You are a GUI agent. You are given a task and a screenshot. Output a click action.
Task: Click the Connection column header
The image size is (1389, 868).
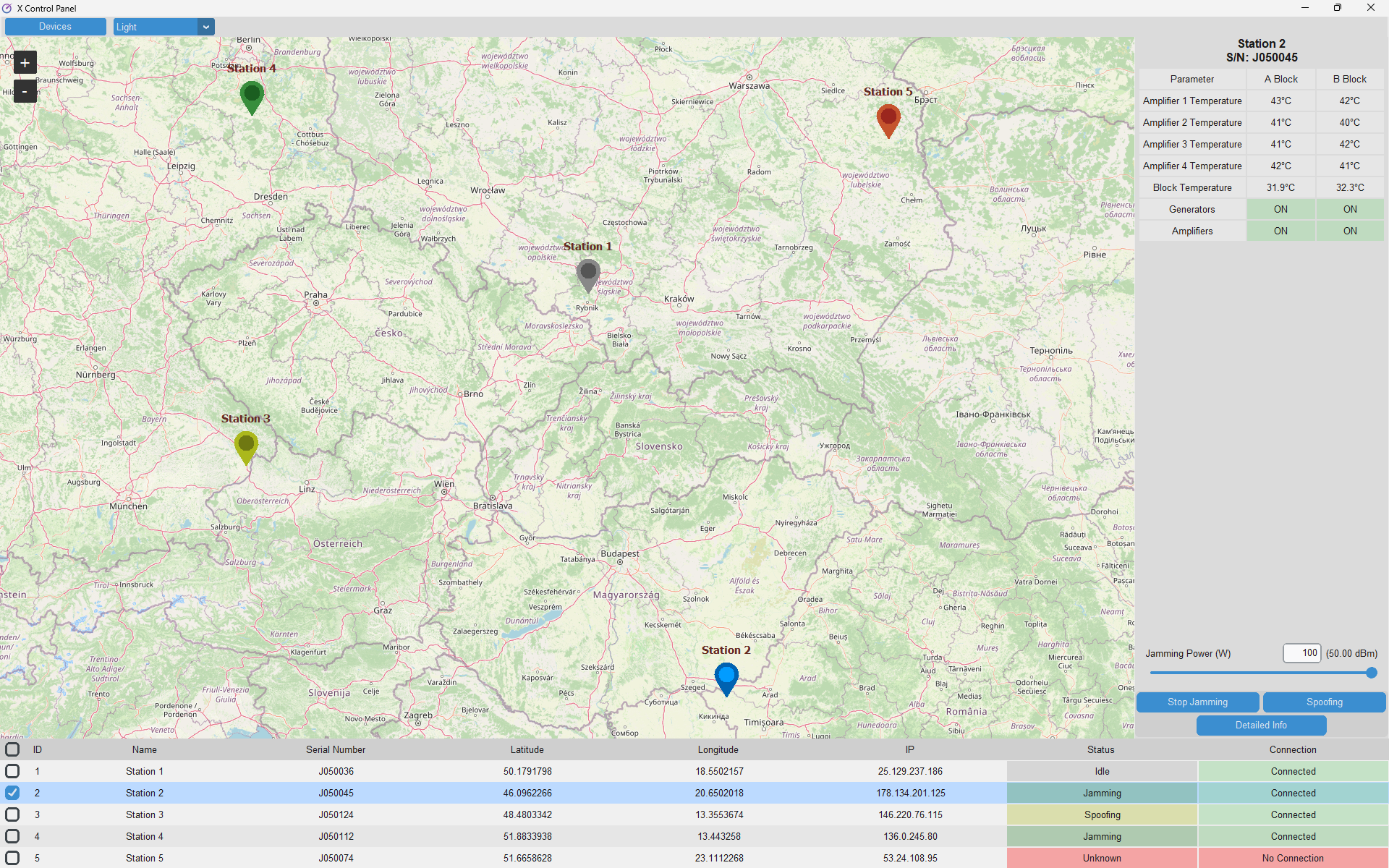point(1293,749)
